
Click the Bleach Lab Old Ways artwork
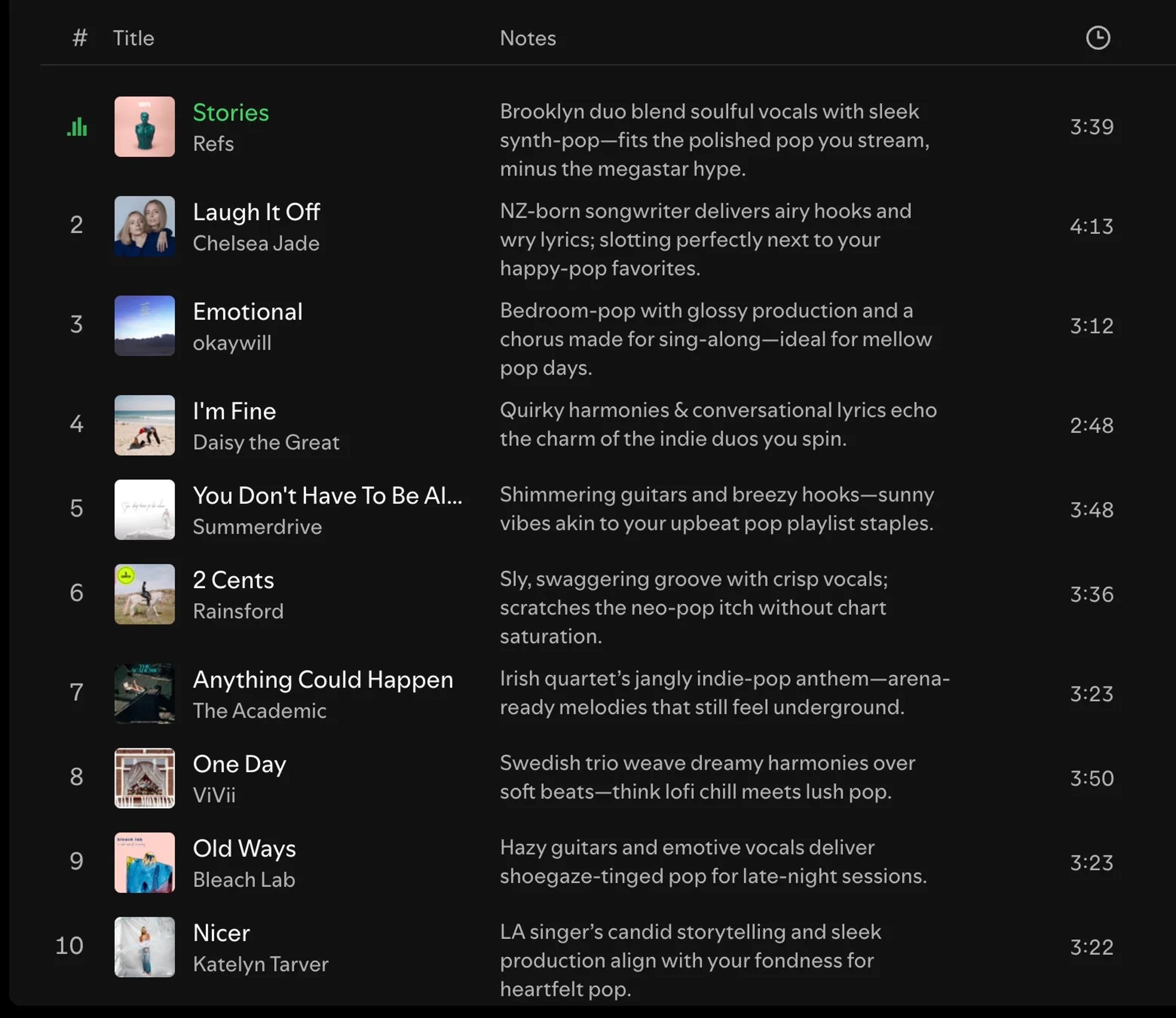(x=144, y=862)
